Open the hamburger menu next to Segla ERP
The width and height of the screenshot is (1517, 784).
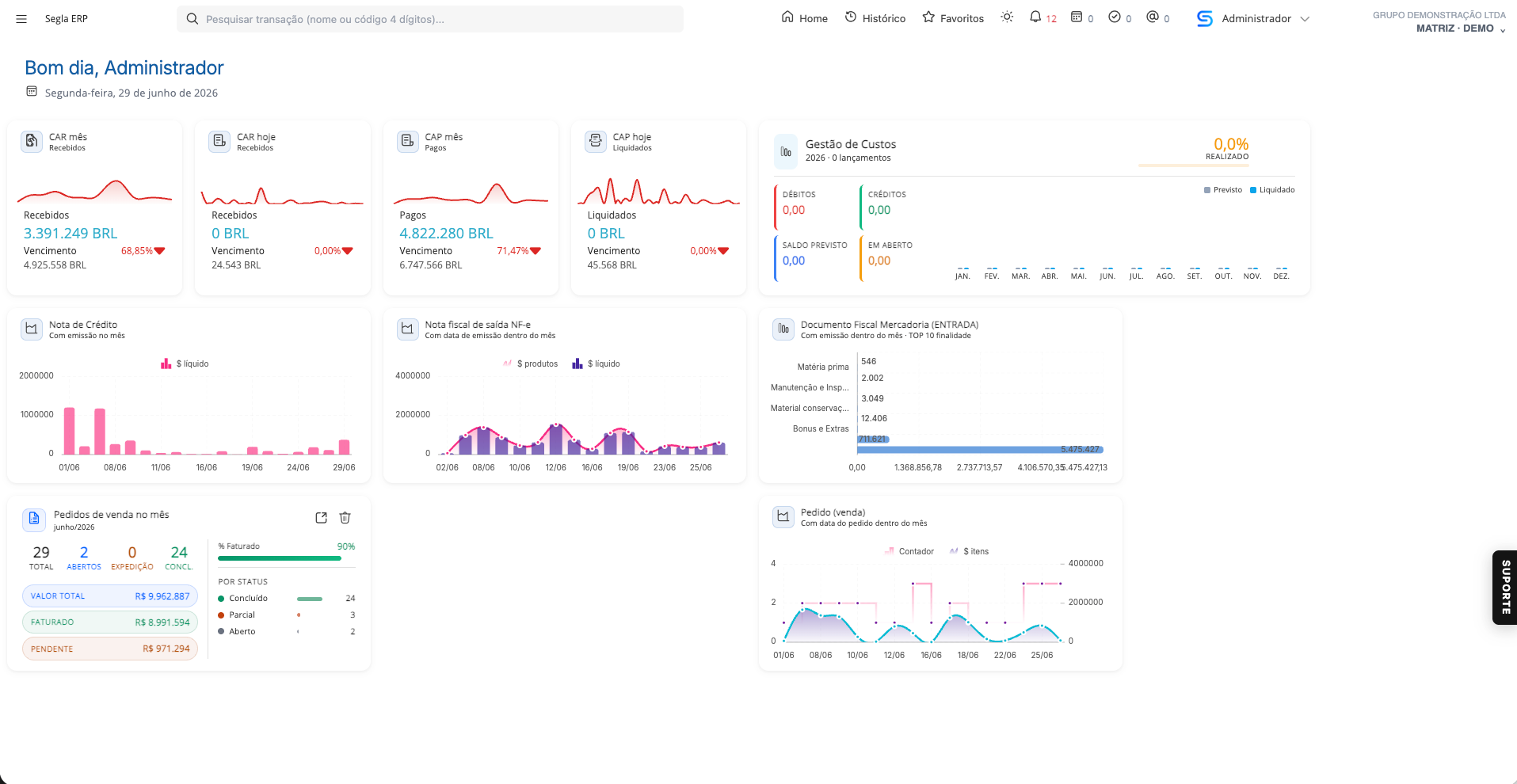21,19
